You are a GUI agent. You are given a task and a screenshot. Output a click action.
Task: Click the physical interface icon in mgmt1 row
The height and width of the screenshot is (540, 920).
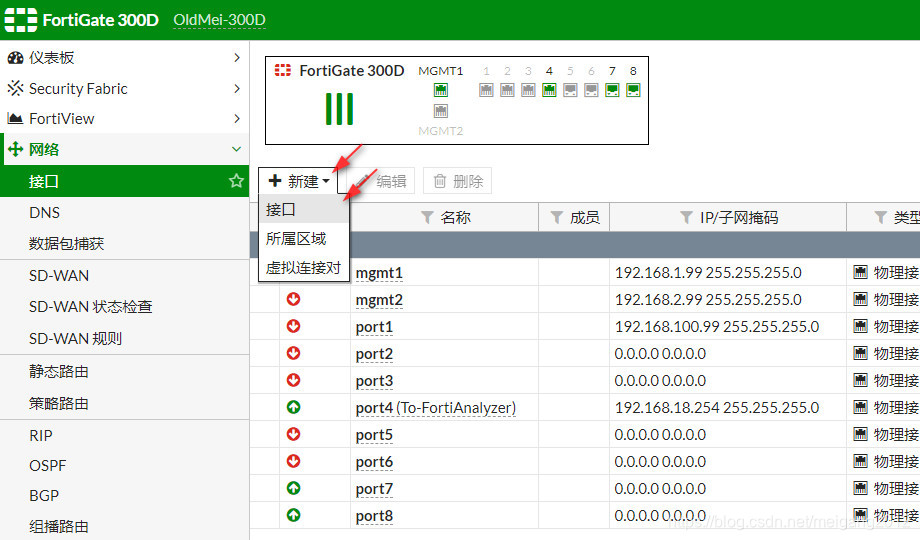[860, 272]
